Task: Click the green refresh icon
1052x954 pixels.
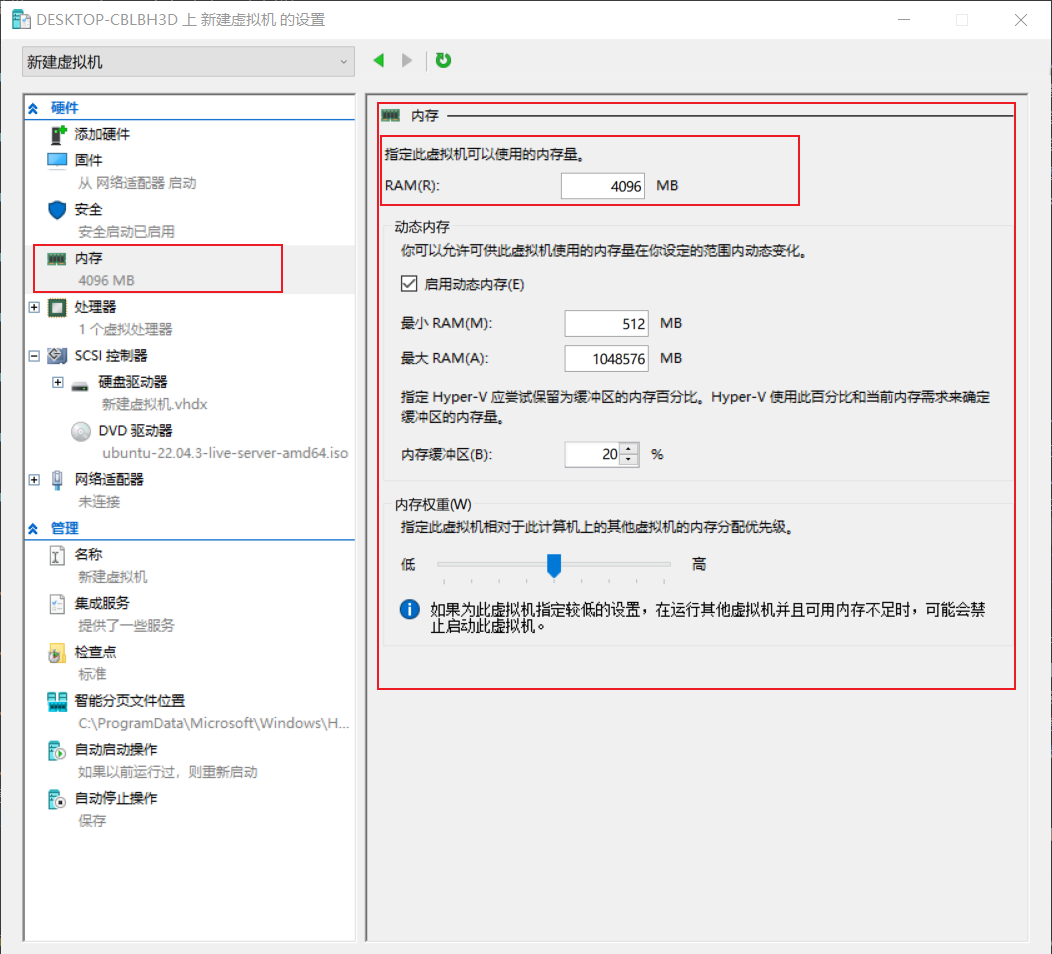Action: [x=443, y=61]
